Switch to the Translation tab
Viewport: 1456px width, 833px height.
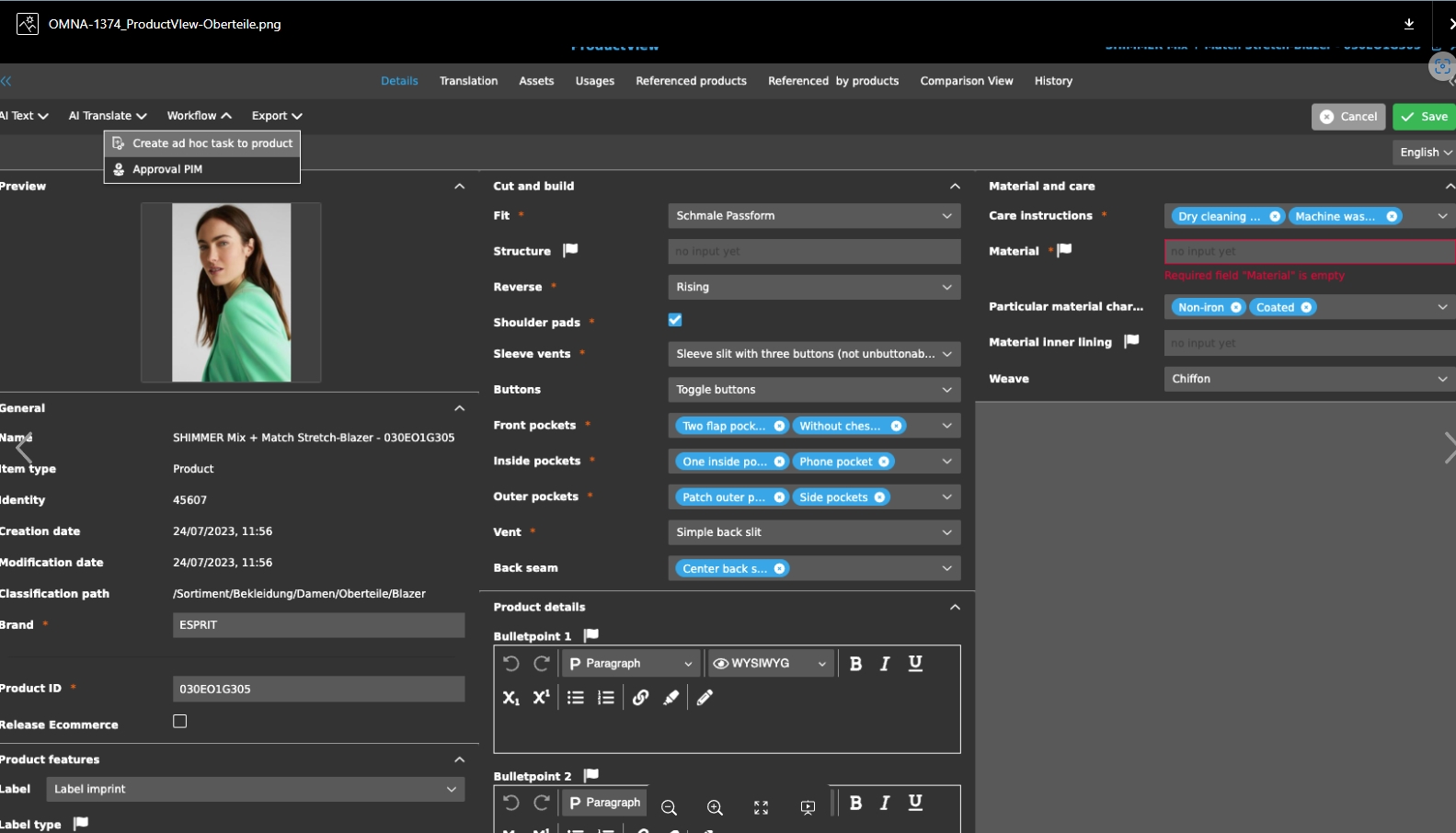[x=468, y=81]
